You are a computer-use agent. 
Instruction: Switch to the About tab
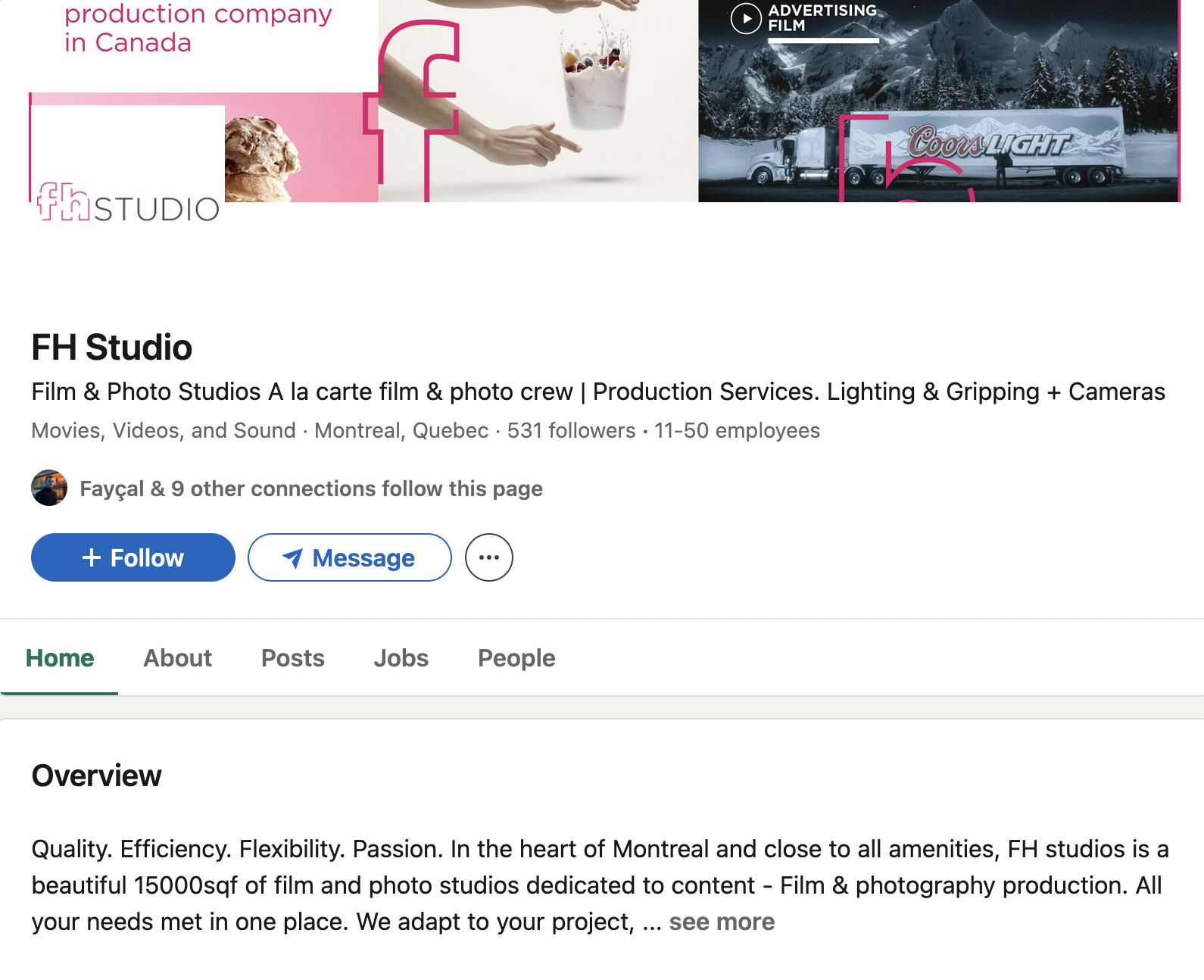[x=178, y=658]
